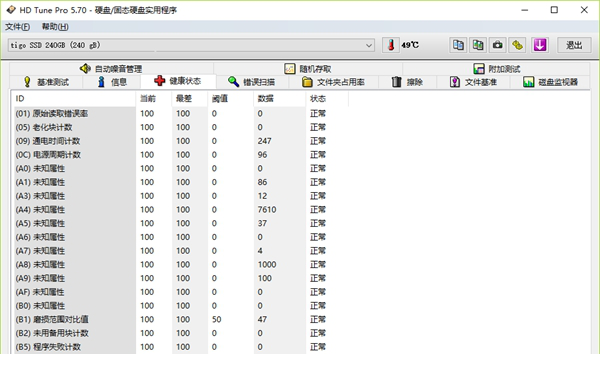
Task: Select the (A6) 未知属性 row
Action: [x=180, y=237]
